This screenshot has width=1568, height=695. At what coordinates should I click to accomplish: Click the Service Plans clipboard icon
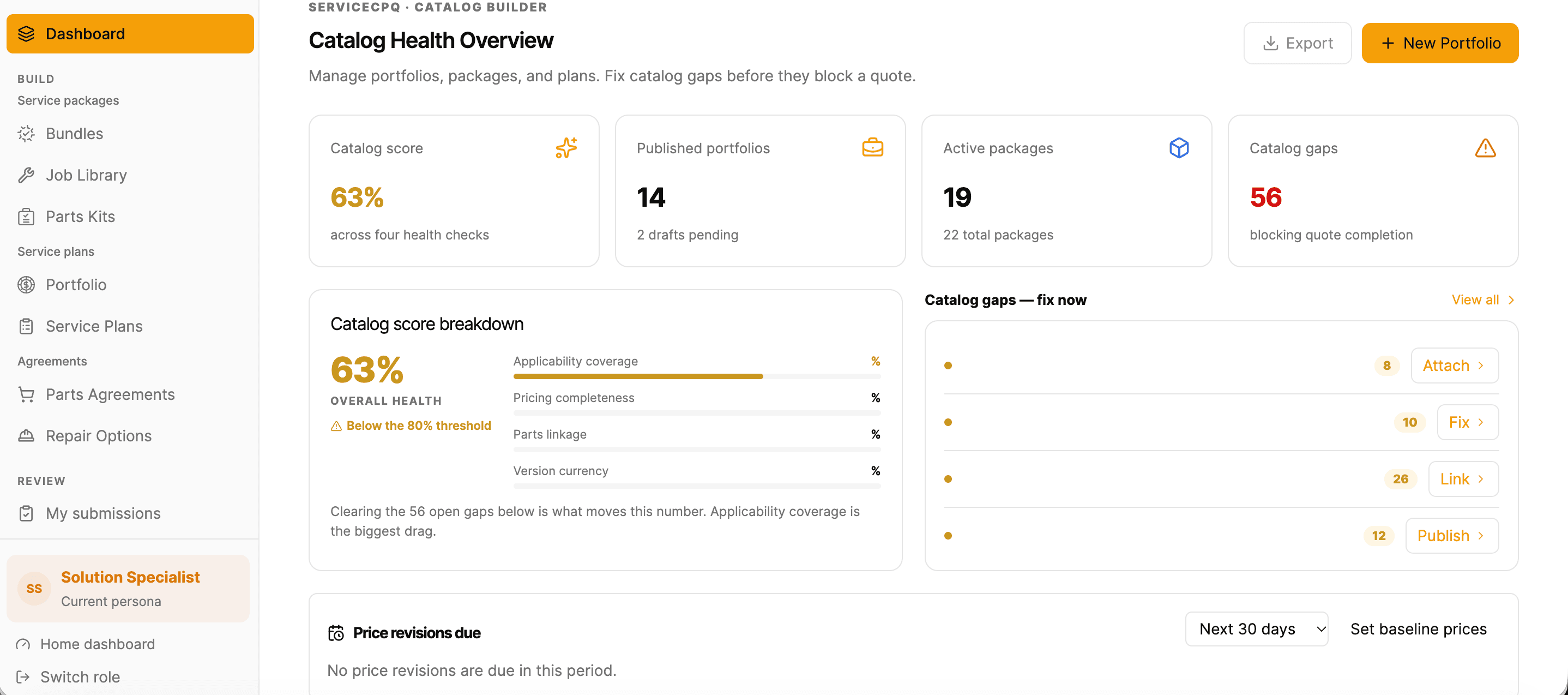click(x=26, y=326)
